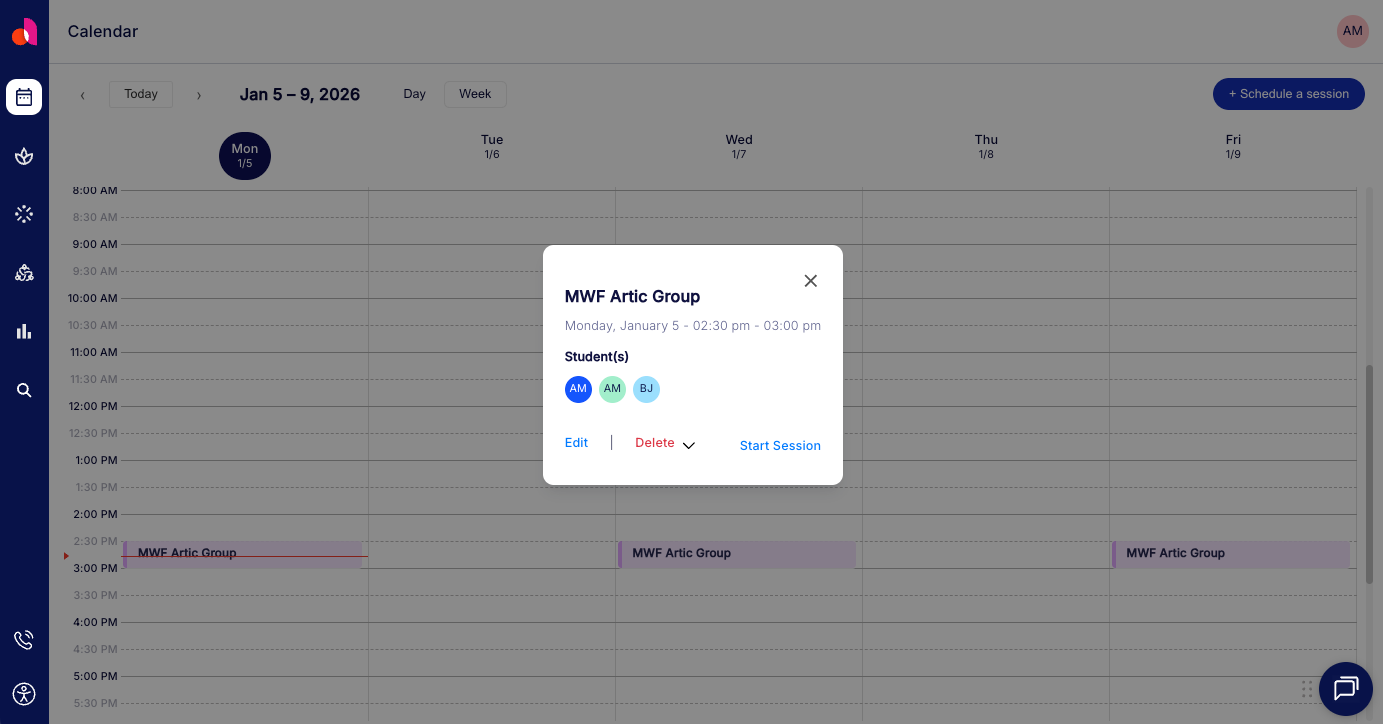The image size is (1383, 724).
Task: Open the accessibility icon in sidebar
Action: click(24, 694)
